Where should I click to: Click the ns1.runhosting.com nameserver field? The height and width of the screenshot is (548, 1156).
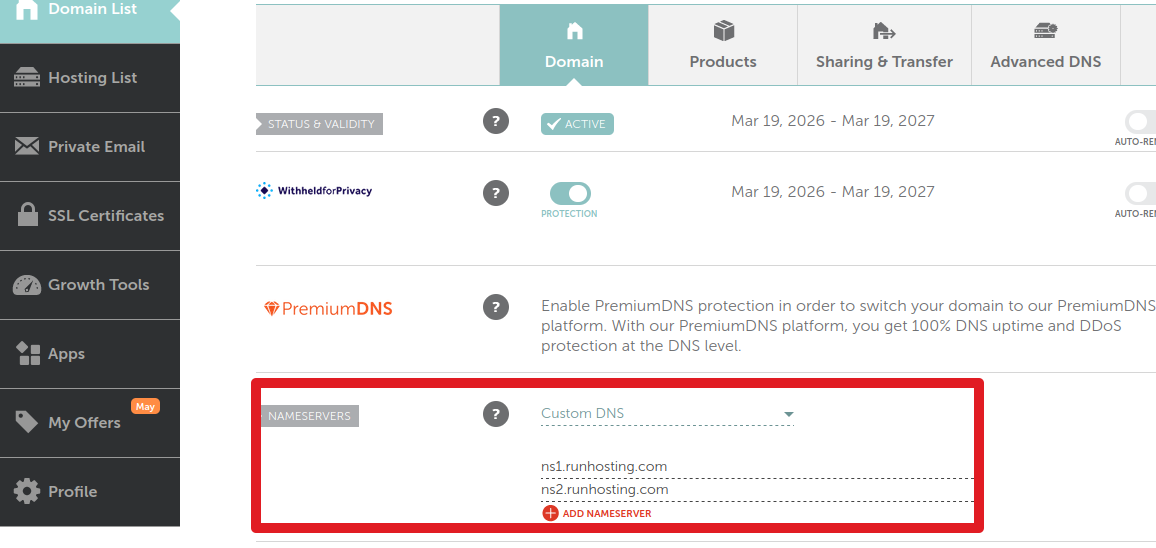click(757, 467)
